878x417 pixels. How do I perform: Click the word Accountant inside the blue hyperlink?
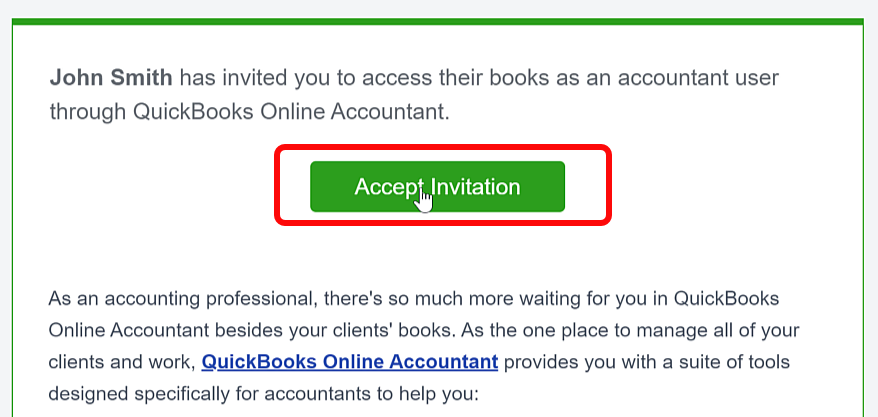coord(443,362)
